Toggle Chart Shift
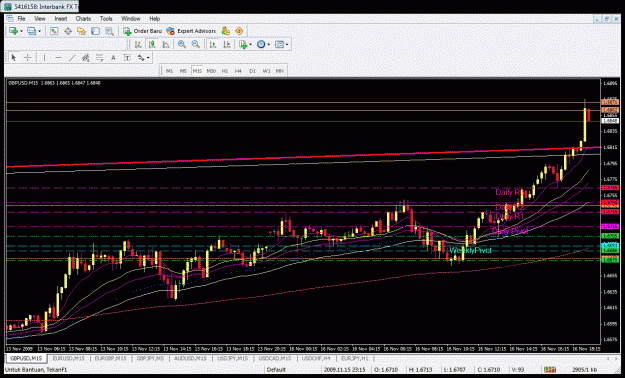This screenshot has height=378, width=625. (x=227, y=45)
